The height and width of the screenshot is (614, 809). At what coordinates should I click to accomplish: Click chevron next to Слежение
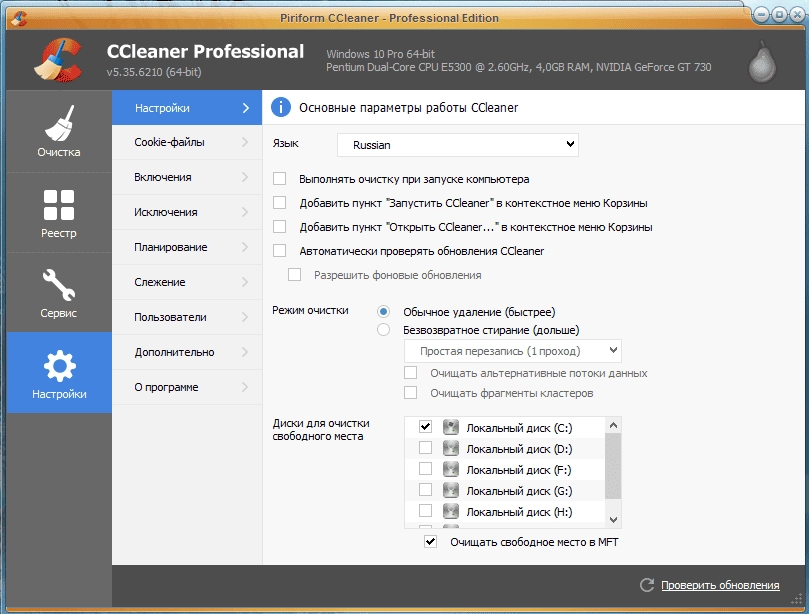(245, 282)
